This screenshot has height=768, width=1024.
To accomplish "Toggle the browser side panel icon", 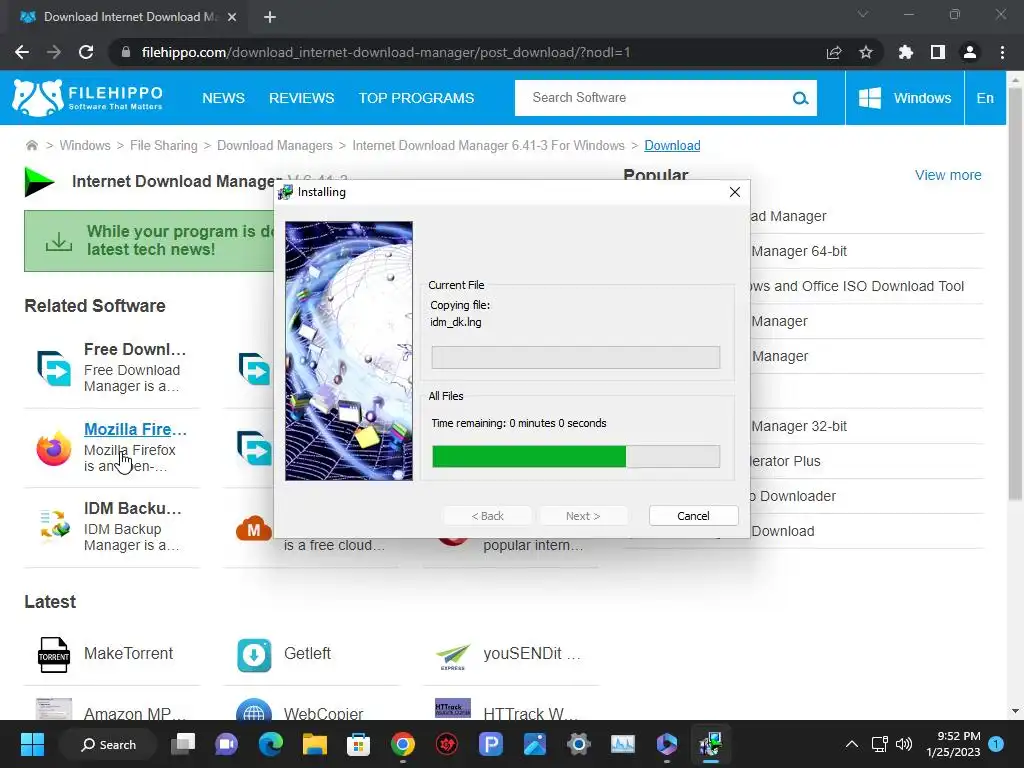I will 938,52.
